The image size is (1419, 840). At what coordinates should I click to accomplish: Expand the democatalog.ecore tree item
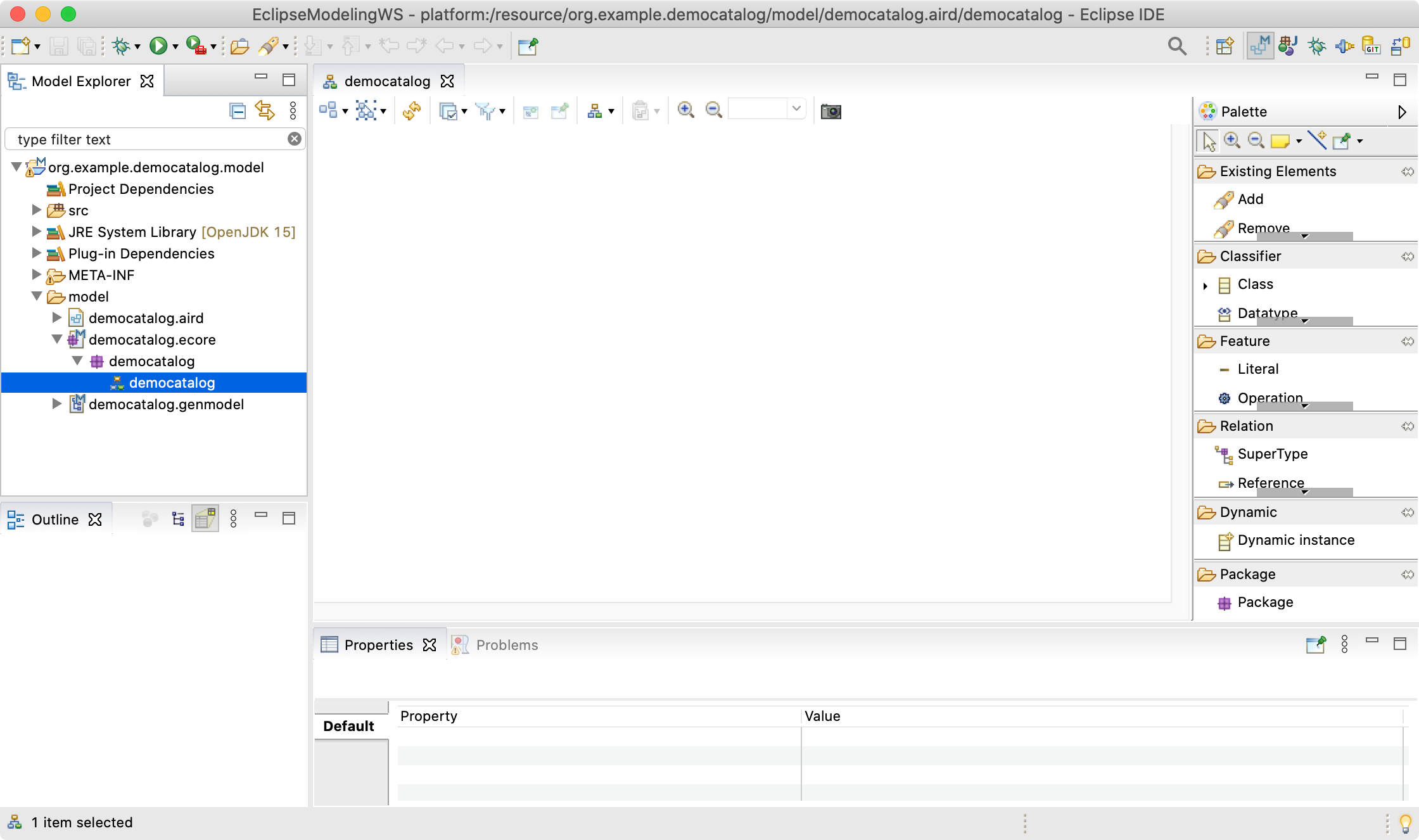(x=58, y=339)
